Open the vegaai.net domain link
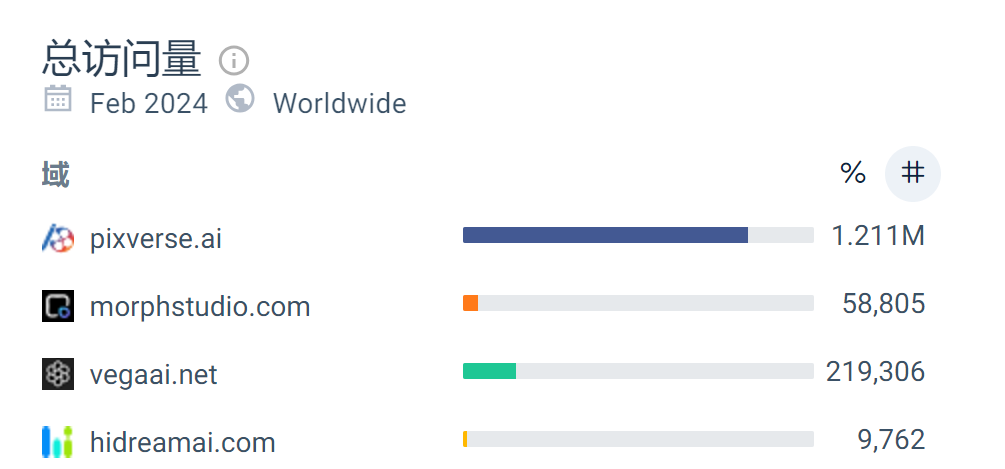This screenshot has width=1005, height=469. tap(154, 374)
